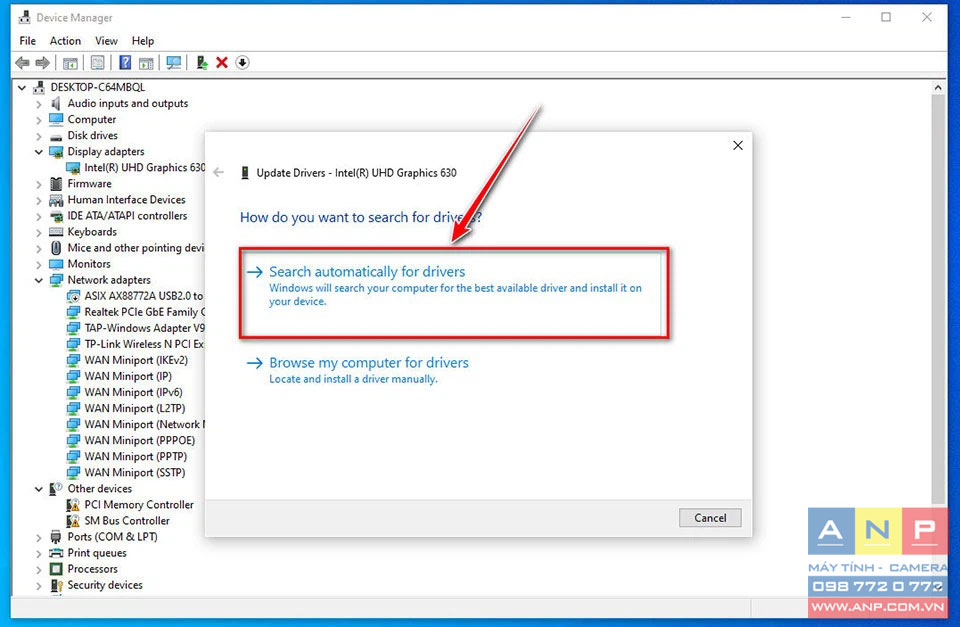Collapse the Display adapters category

tap(39, 152)
